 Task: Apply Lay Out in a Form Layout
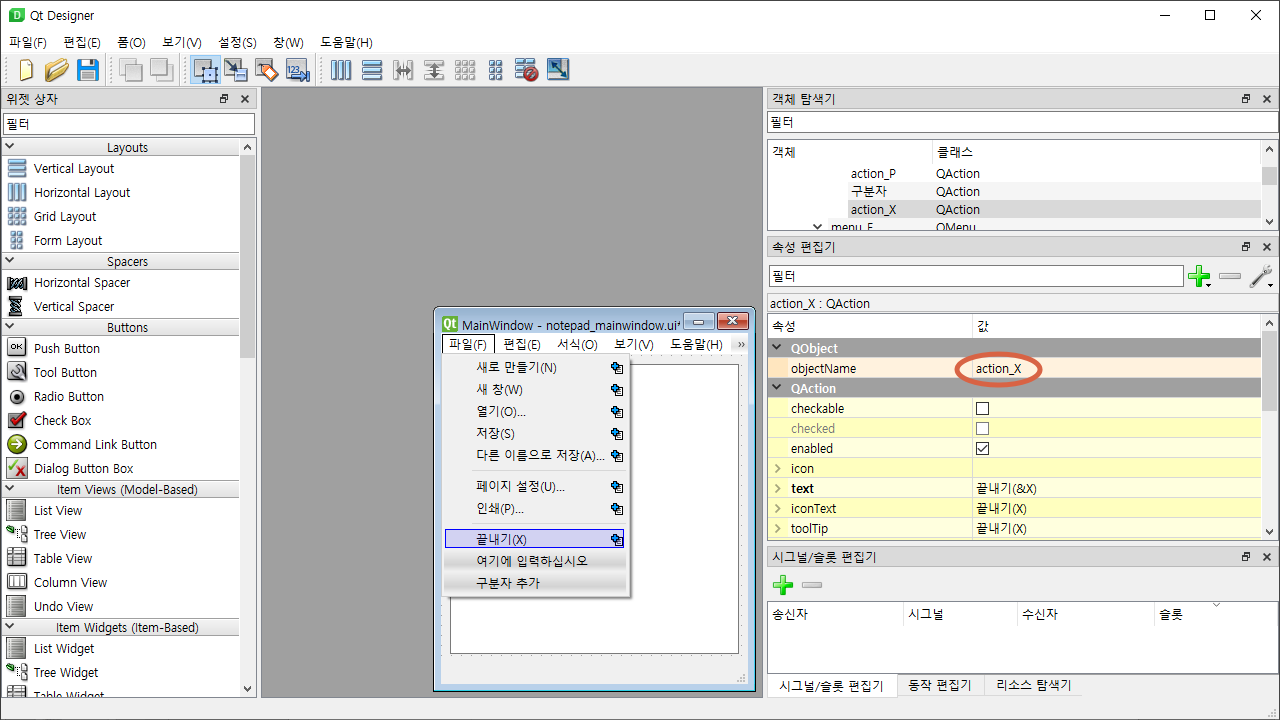point(496,70)
